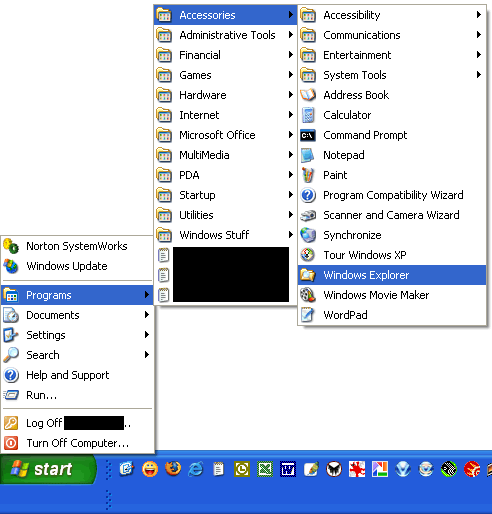This screenshot has width=492, height=514.
Task: Expand the MultiMedia submenu arrow
Action: (x=291, y=155)
